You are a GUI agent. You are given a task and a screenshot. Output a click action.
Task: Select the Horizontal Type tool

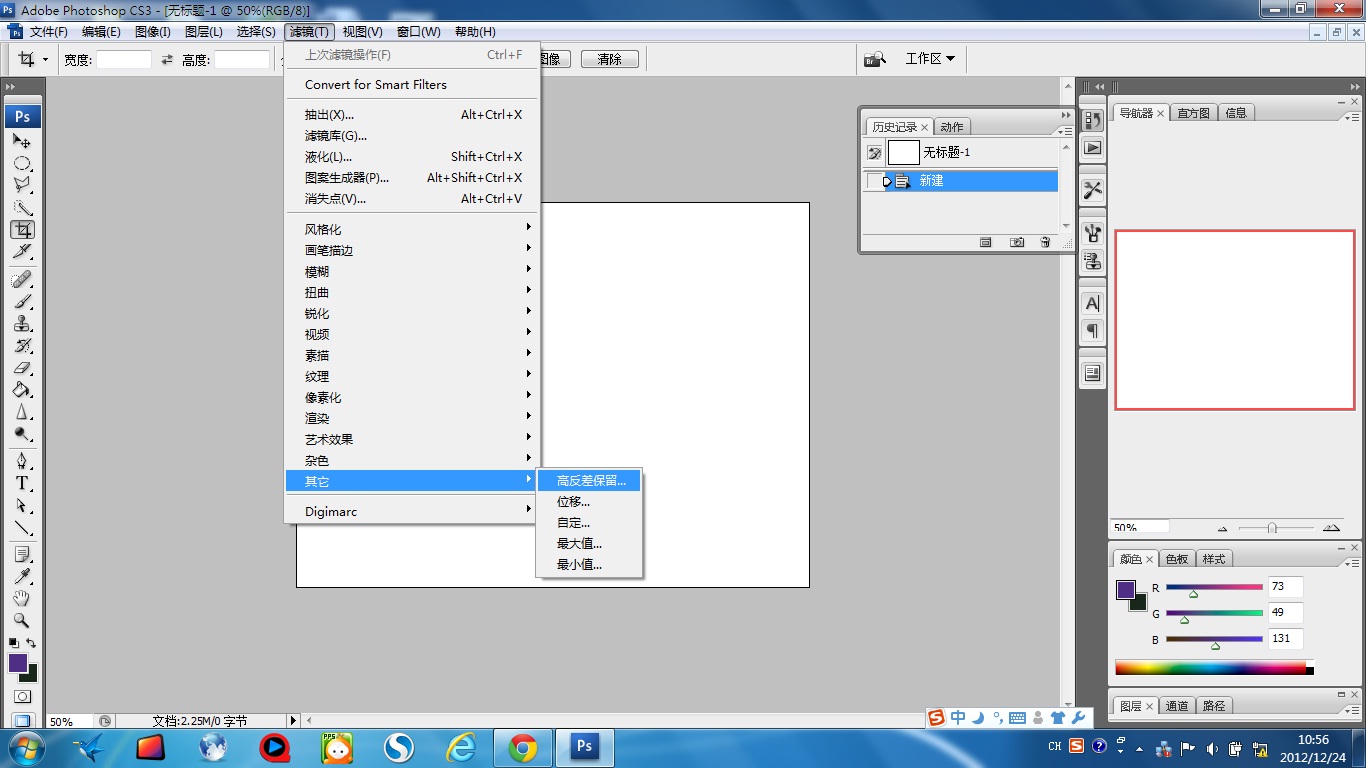pos(22,483)
